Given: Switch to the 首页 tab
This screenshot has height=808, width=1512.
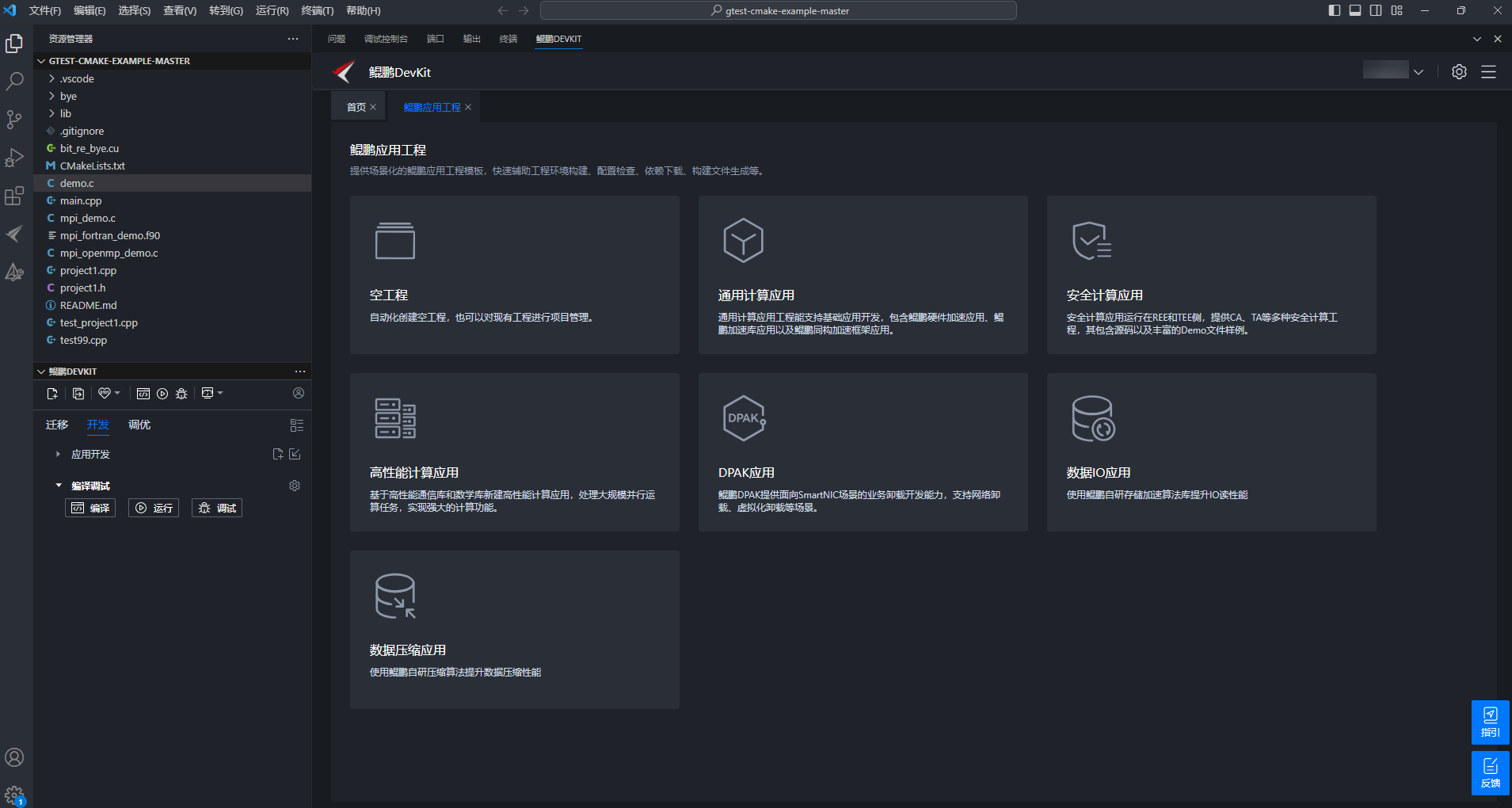Looking at the screenshot, I should [x=356, y=107].
